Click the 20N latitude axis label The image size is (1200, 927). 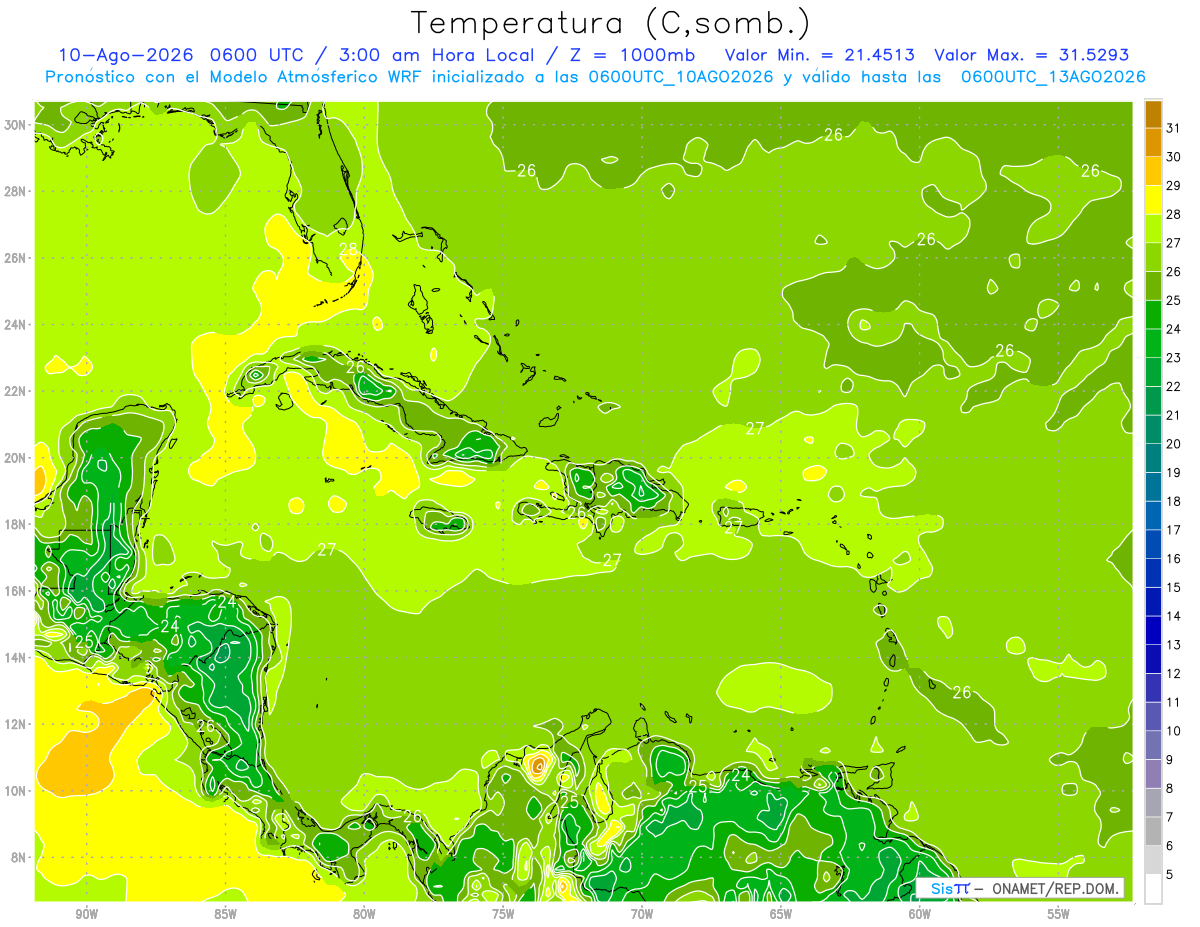(17, 457)
